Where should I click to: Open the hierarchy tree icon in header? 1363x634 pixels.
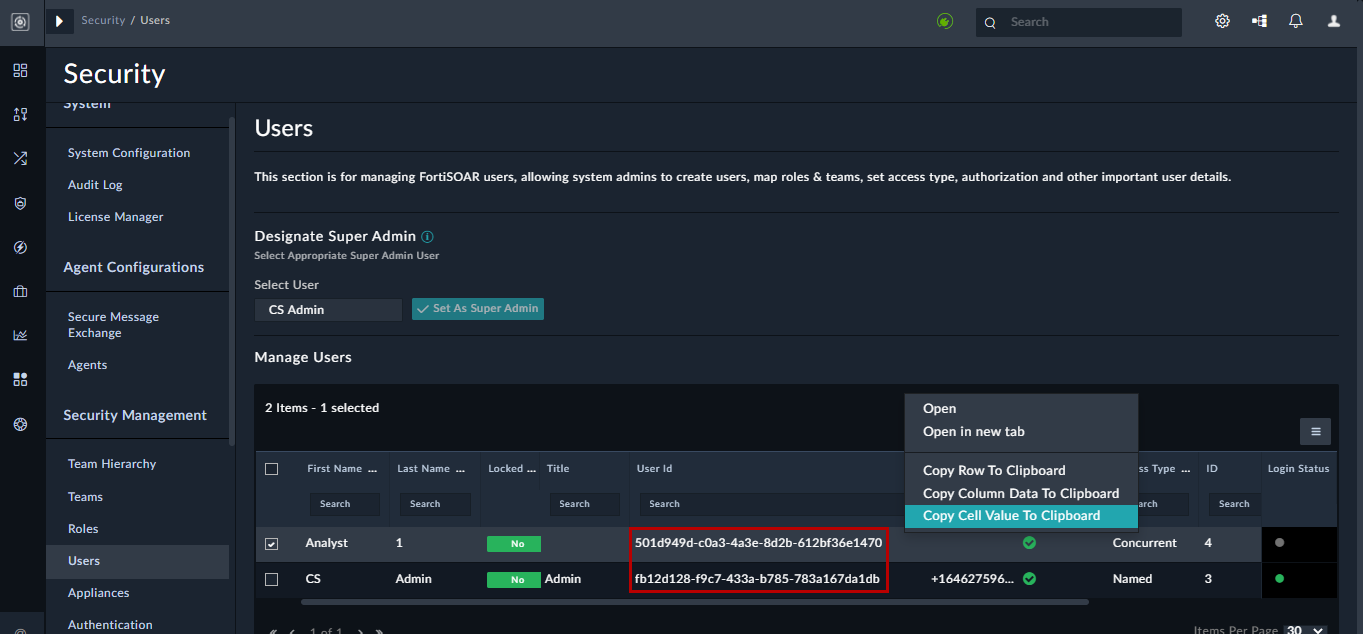tap(1259, 21)
